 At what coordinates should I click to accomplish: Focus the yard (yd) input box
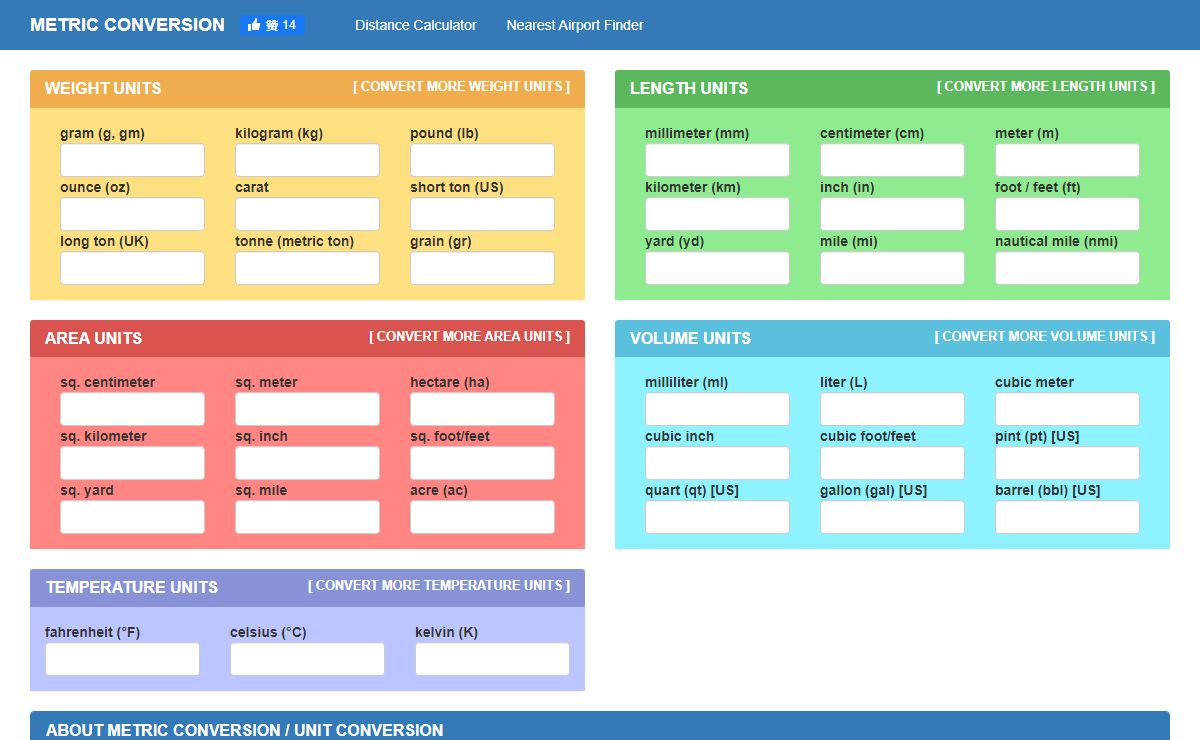pos(717,268)
